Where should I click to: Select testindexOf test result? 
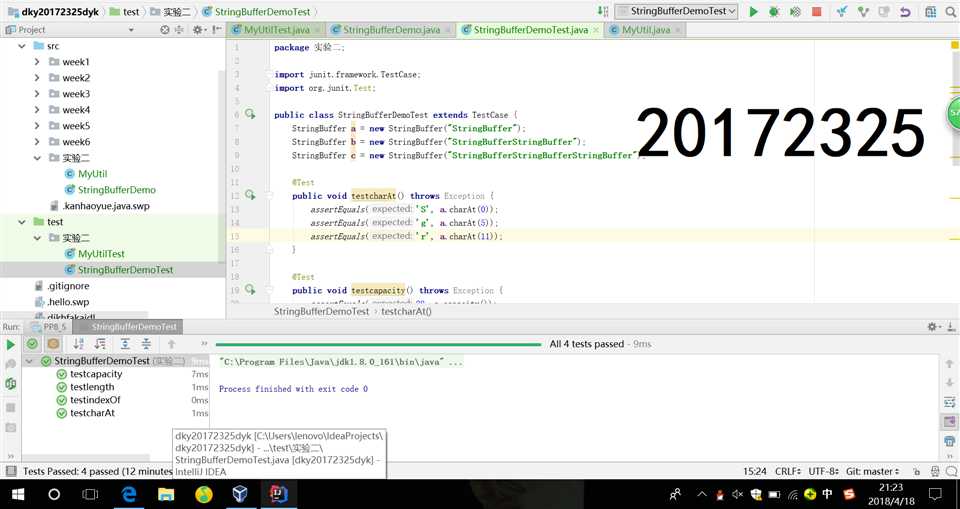95,399
